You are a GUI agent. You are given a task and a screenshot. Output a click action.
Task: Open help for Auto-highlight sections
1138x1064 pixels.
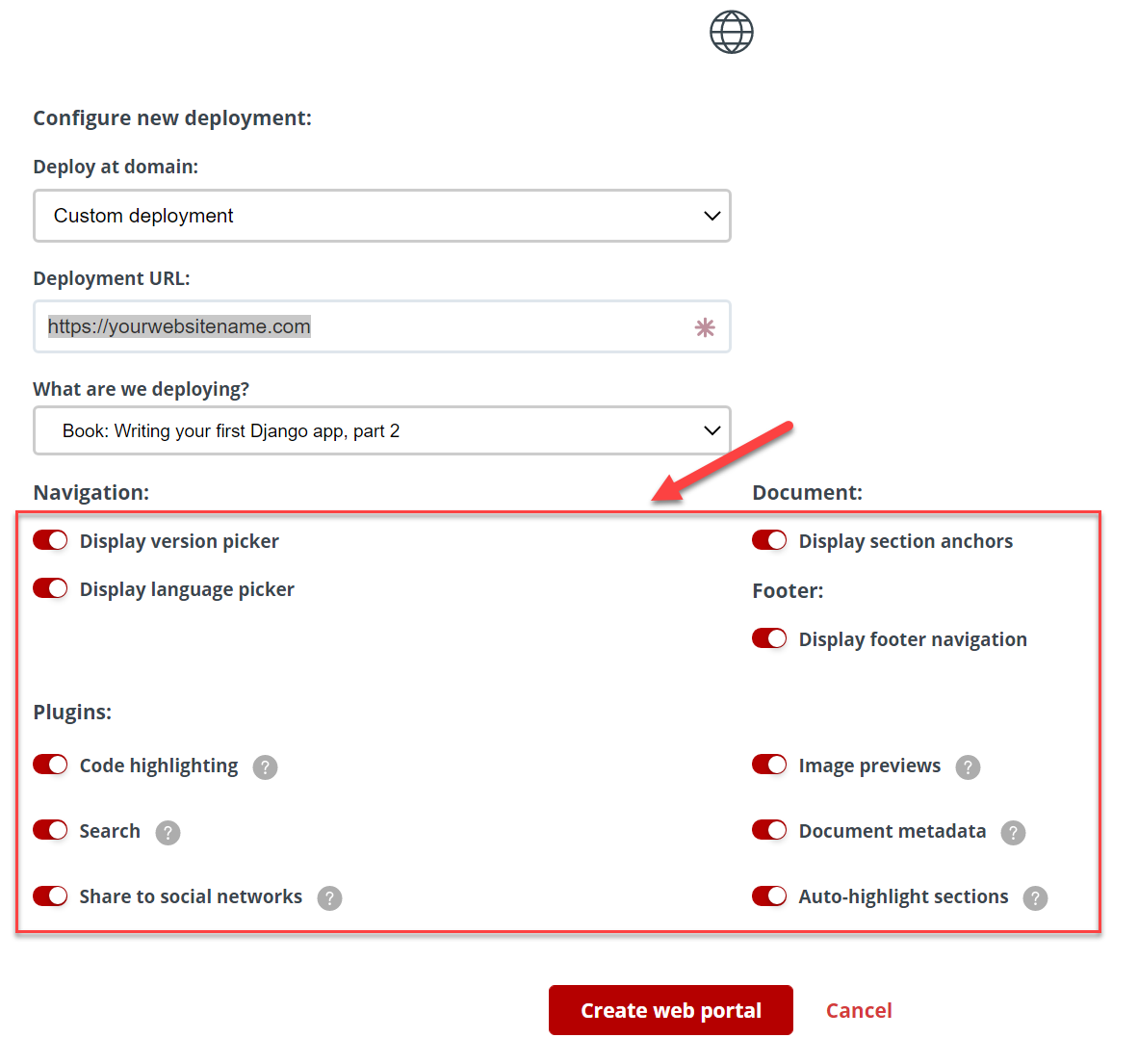click(1035, 897)
